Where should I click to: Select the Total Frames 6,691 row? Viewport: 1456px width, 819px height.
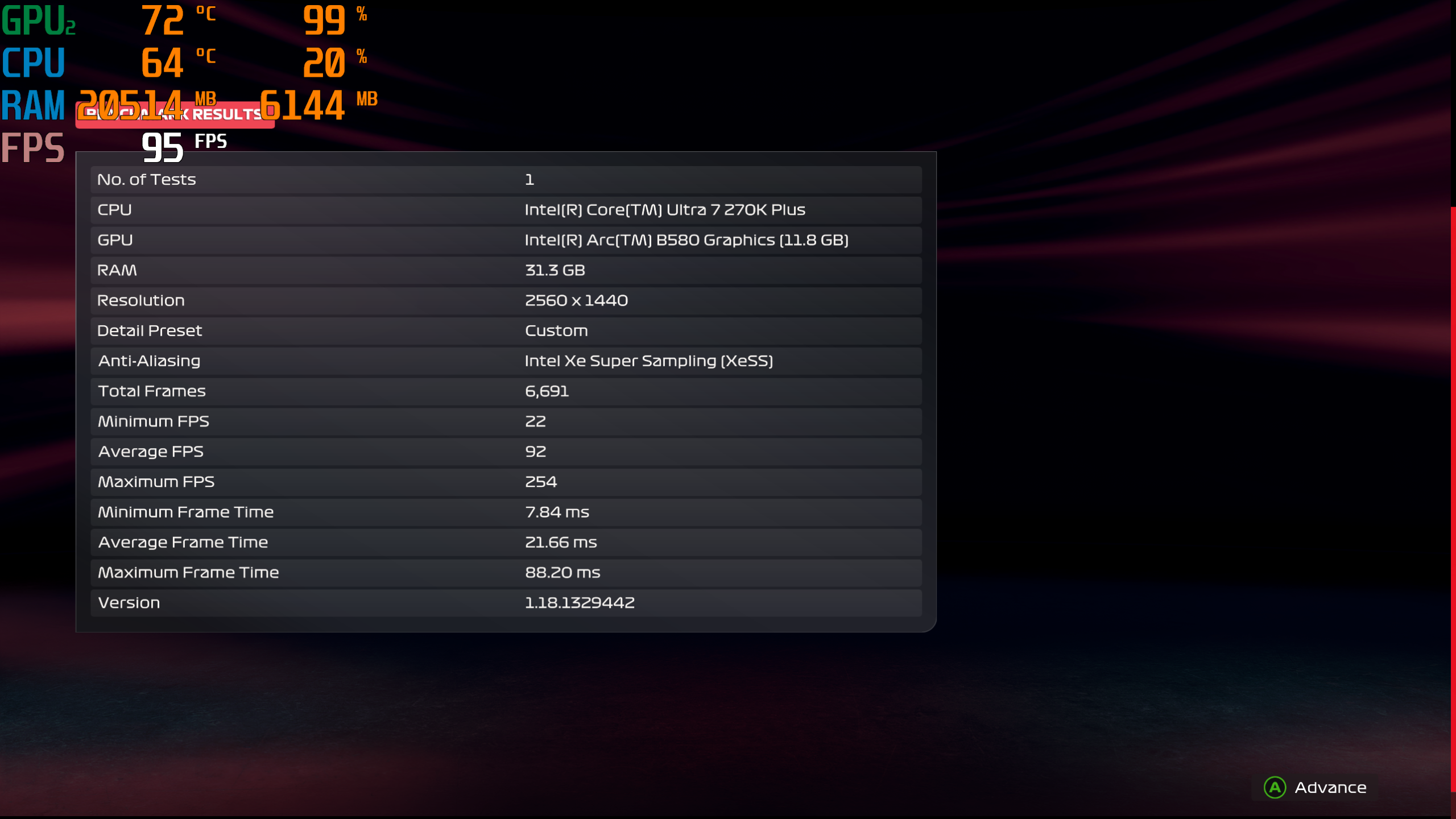(x=505, y=391)
